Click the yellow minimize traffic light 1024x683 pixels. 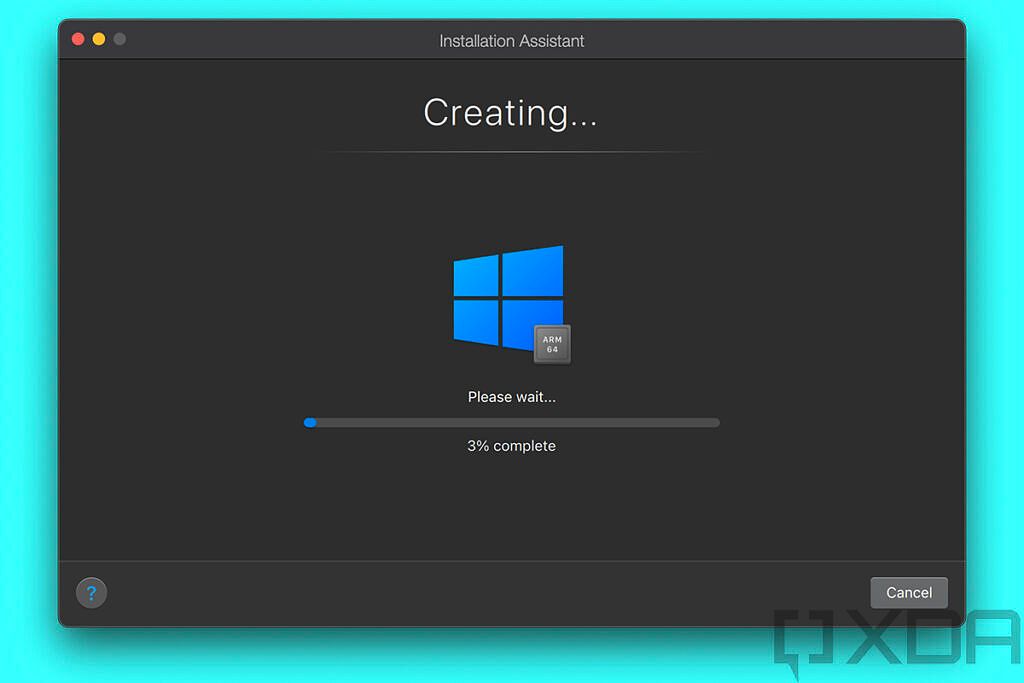tap(98, 38)
